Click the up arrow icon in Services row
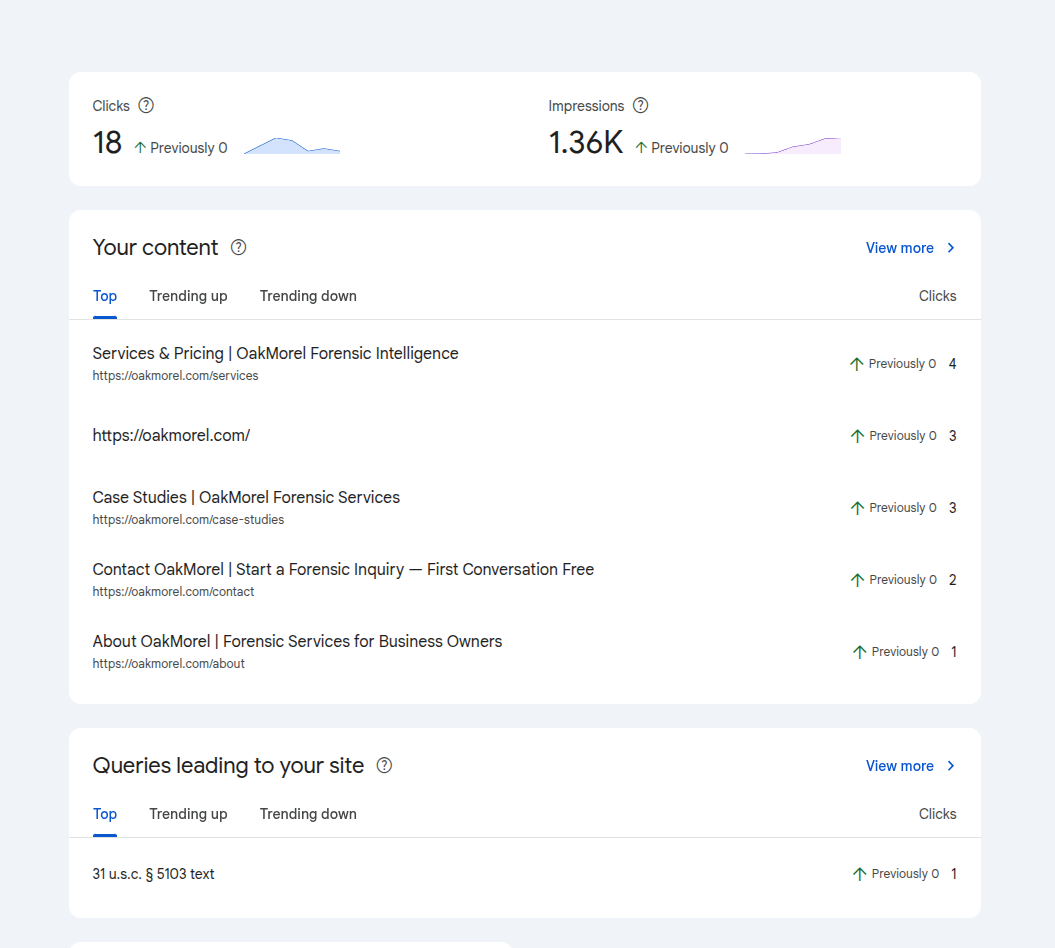1055x948 pixels. tap(856, 364)
